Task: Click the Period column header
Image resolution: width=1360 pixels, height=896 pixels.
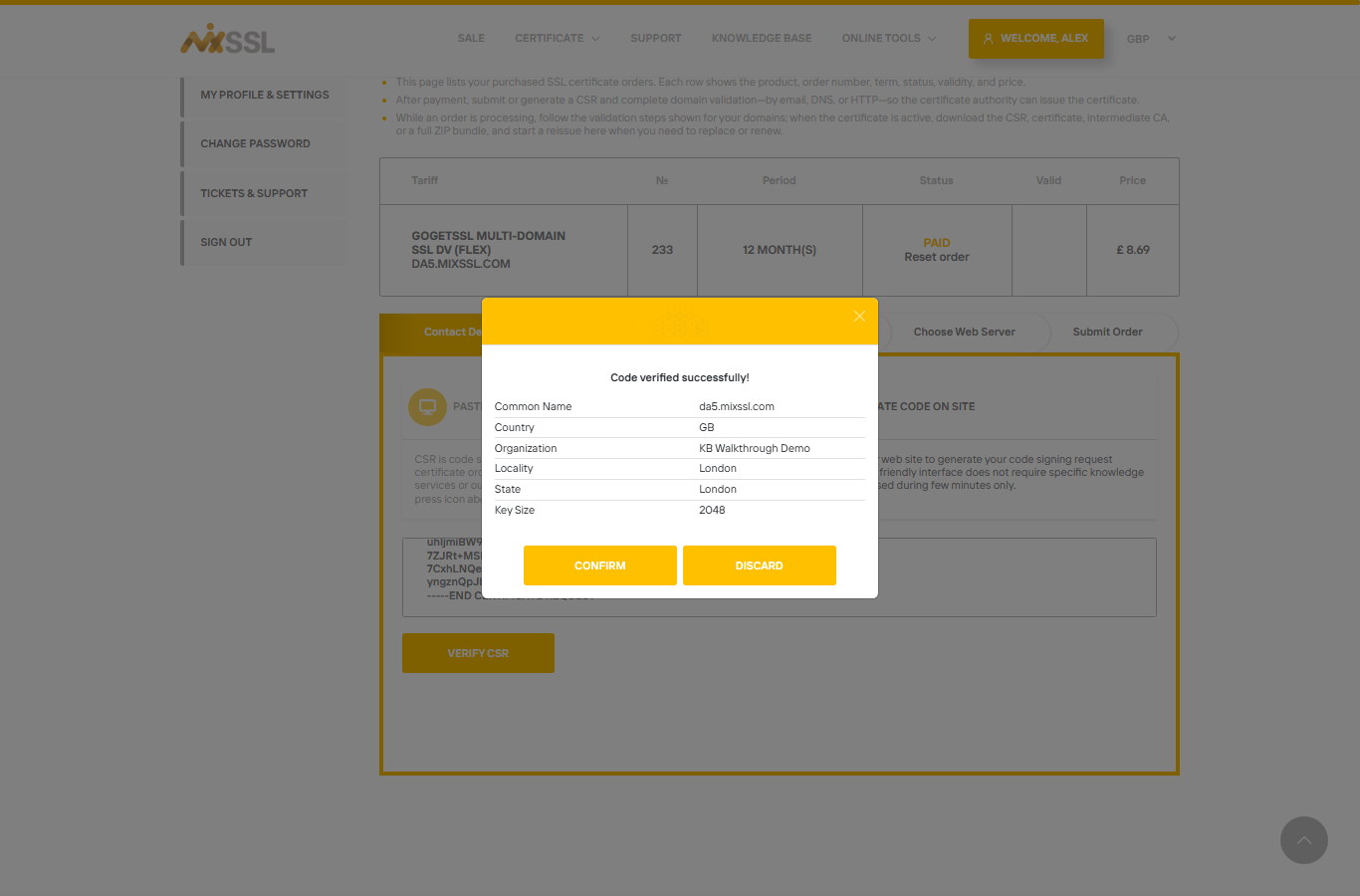Action: [x=780, y=180]
